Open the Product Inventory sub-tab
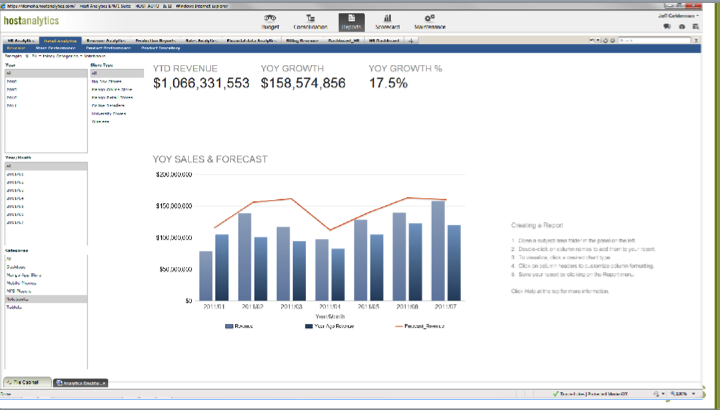Viewport: 720px width, 410px height. 161,48
